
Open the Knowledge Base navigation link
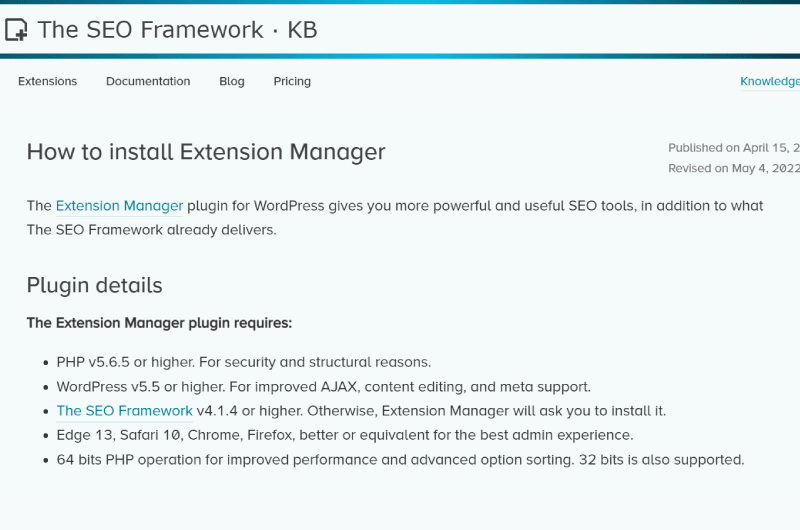(x=770, y=82)
